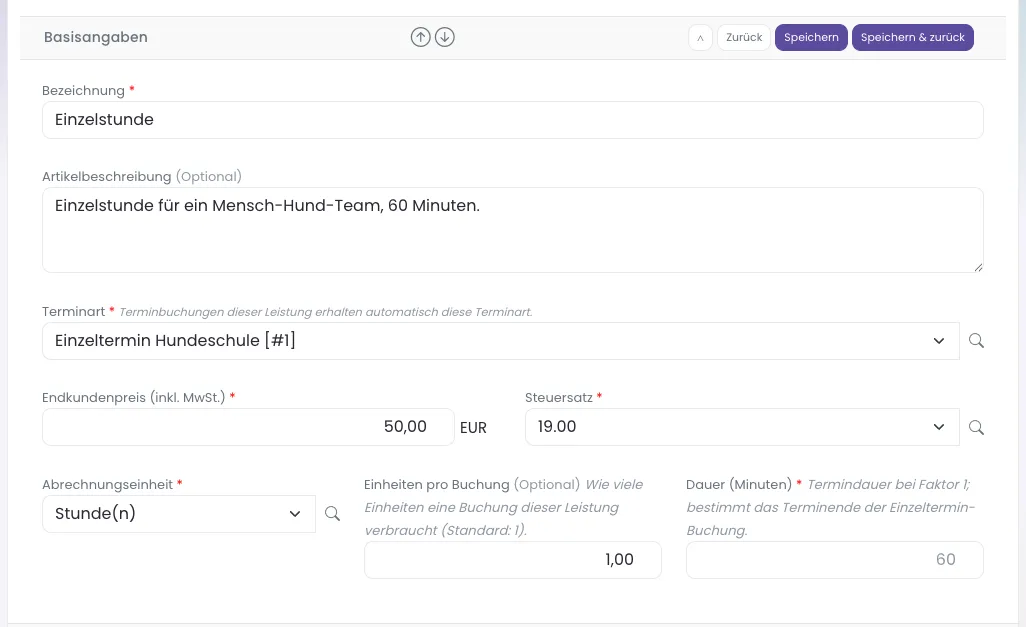The width and height of the screenshot is (1026, 627).
Task: Click the Speichern & zurück button
Action: click(913, 37)
